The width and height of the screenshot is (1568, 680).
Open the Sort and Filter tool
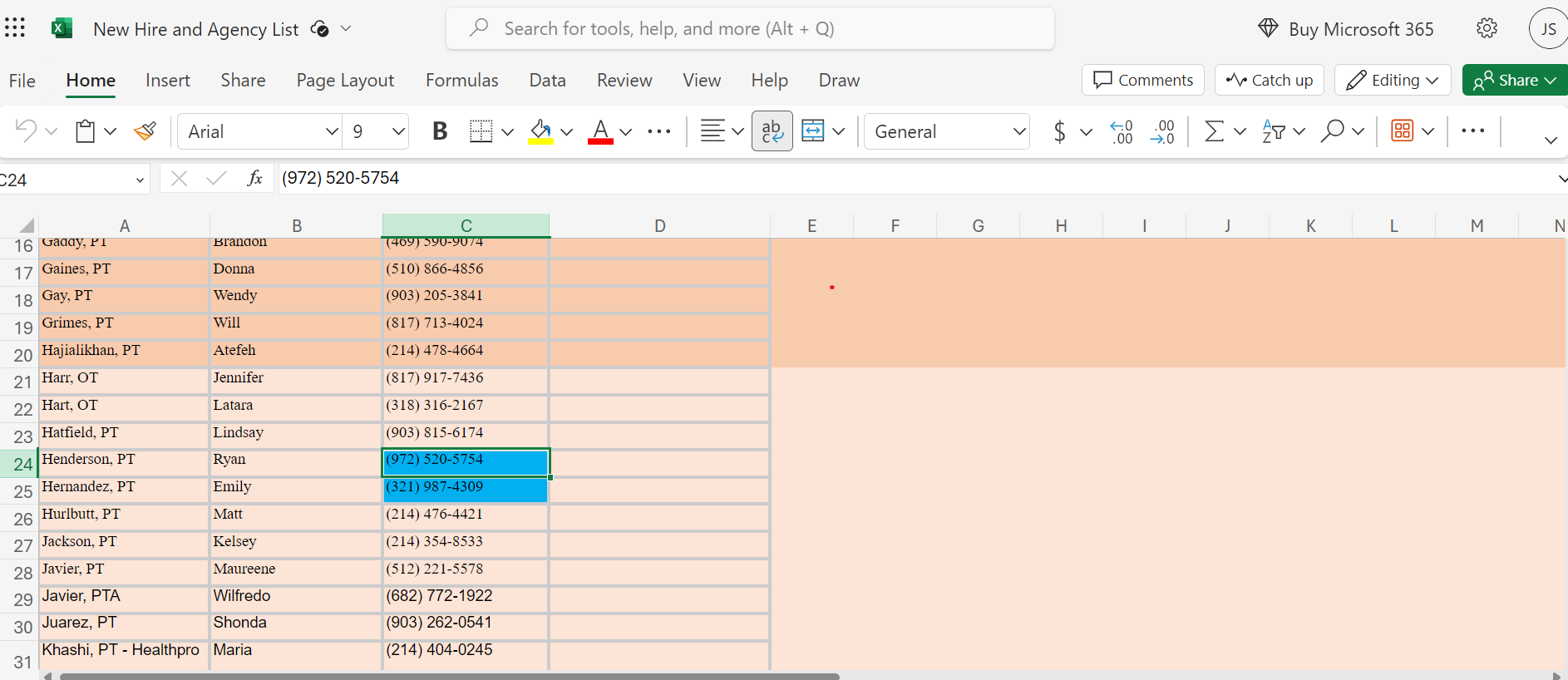tap(1273, 131)
